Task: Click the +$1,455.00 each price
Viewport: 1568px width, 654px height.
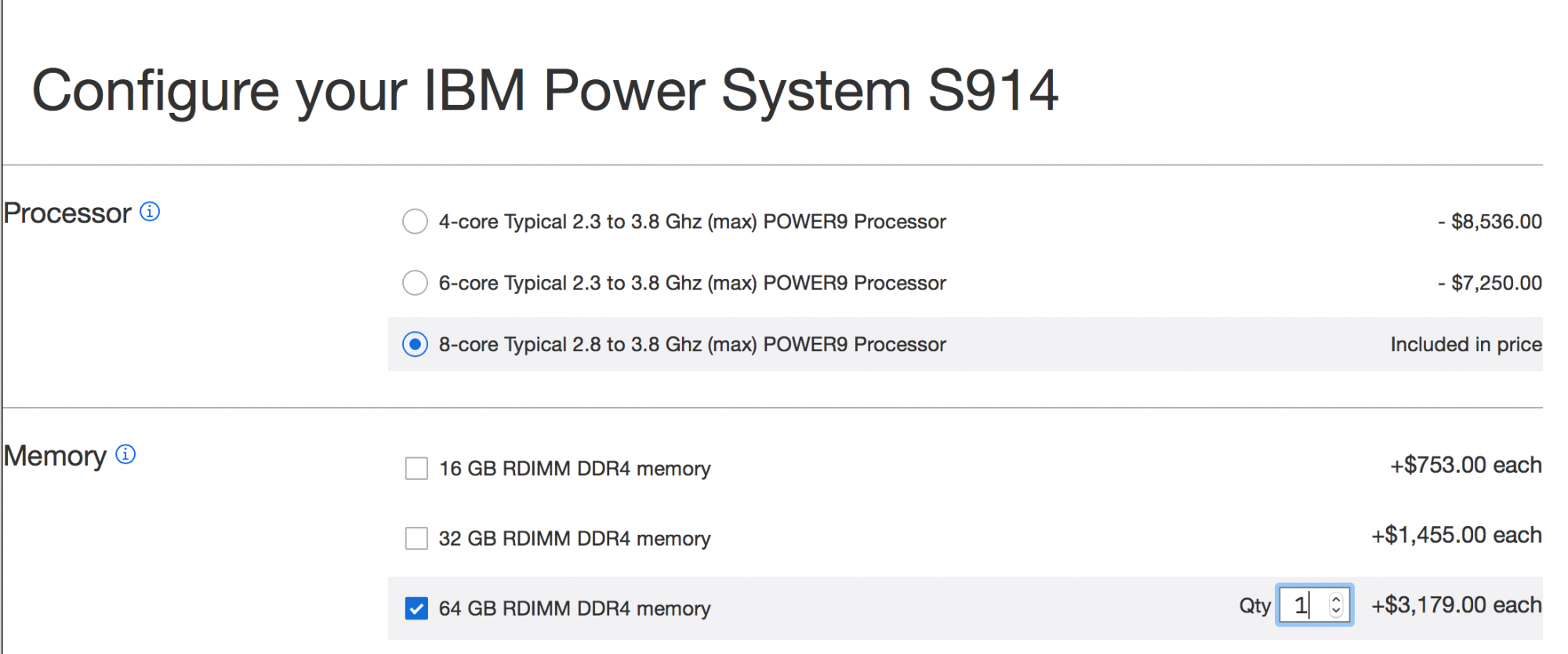Action: [x=1457, y=535]
